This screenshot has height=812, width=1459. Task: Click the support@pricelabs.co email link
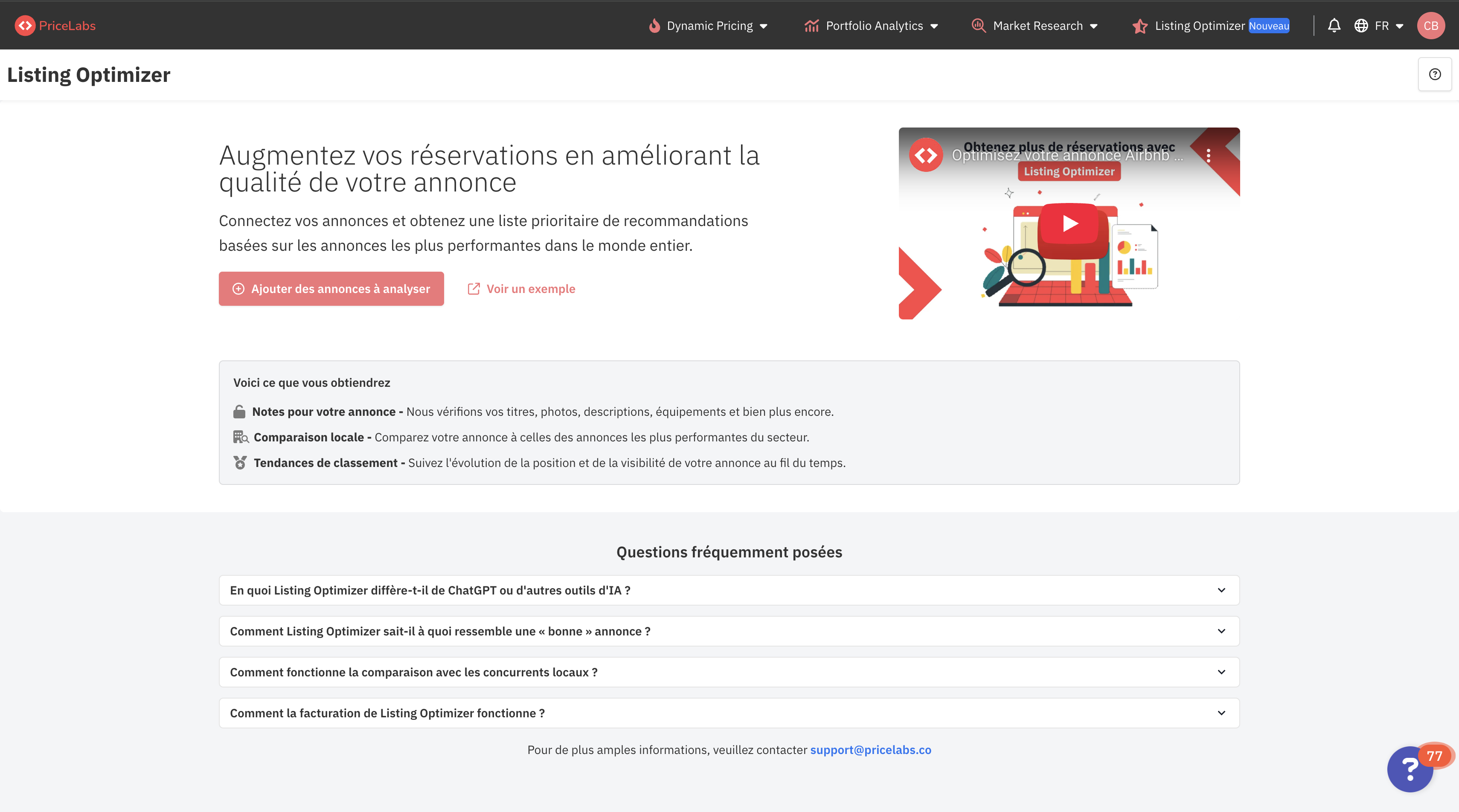coord(870,750)
